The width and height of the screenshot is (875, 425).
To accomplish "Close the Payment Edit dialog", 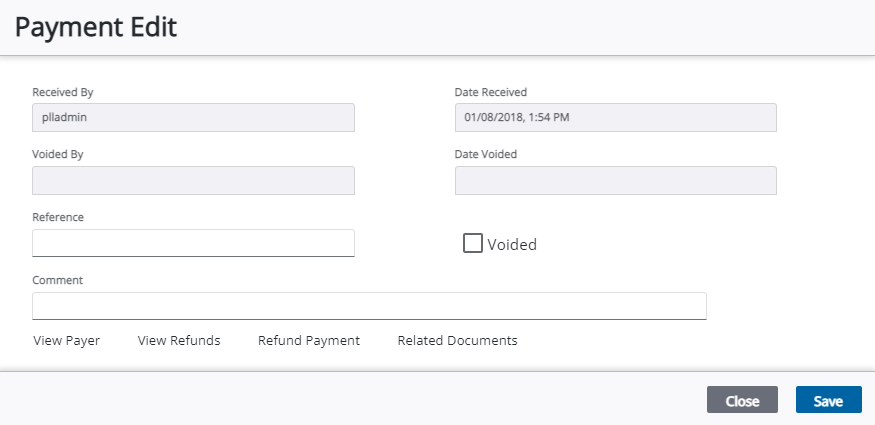I will (x=742, y=400).
